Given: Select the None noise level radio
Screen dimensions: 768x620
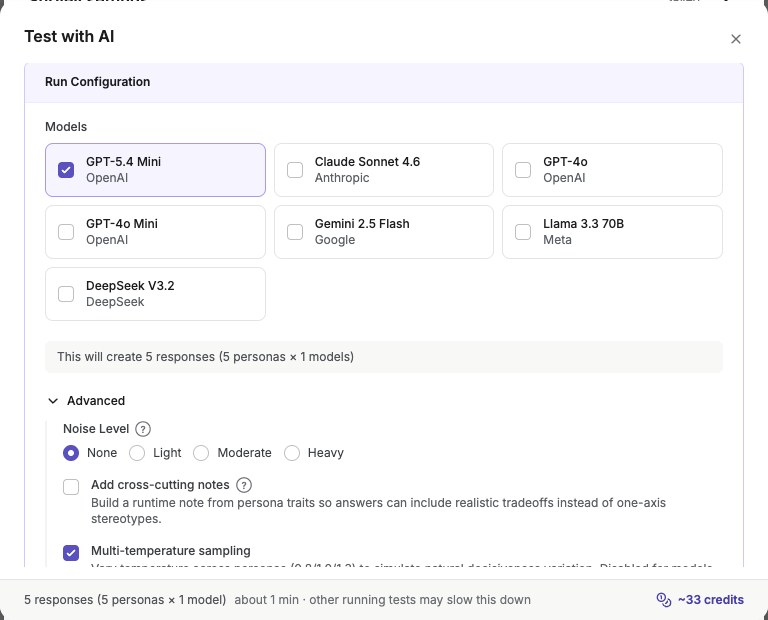Looking at the screenshot, I should point(71,453).
